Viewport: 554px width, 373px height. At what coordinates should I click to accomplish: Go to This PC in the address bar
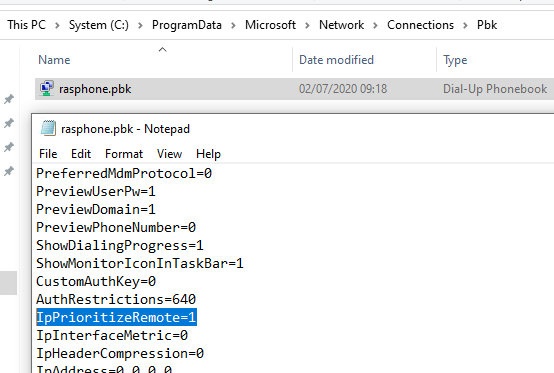pos(26,25)
